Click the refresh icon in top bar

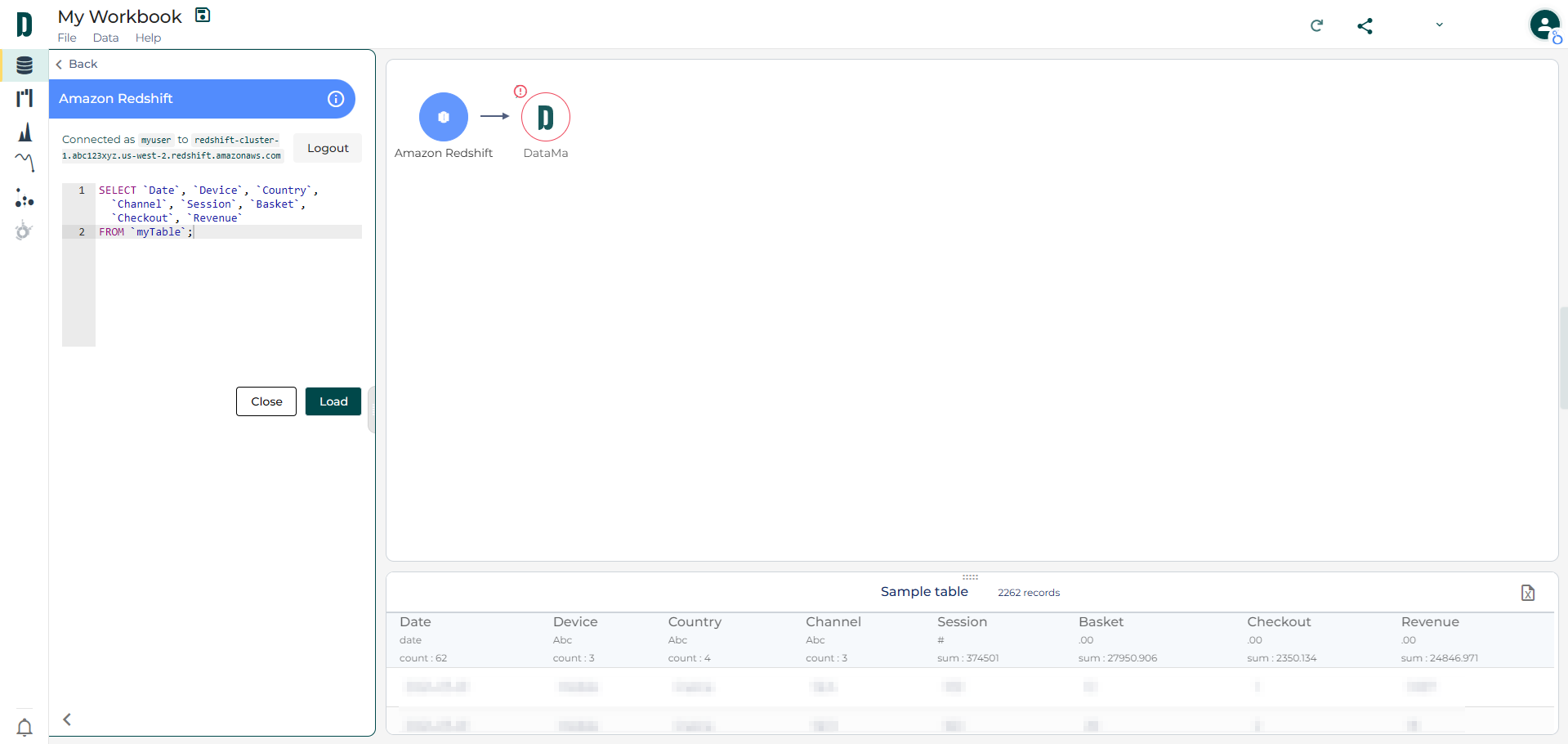(x=1316, y=25)
